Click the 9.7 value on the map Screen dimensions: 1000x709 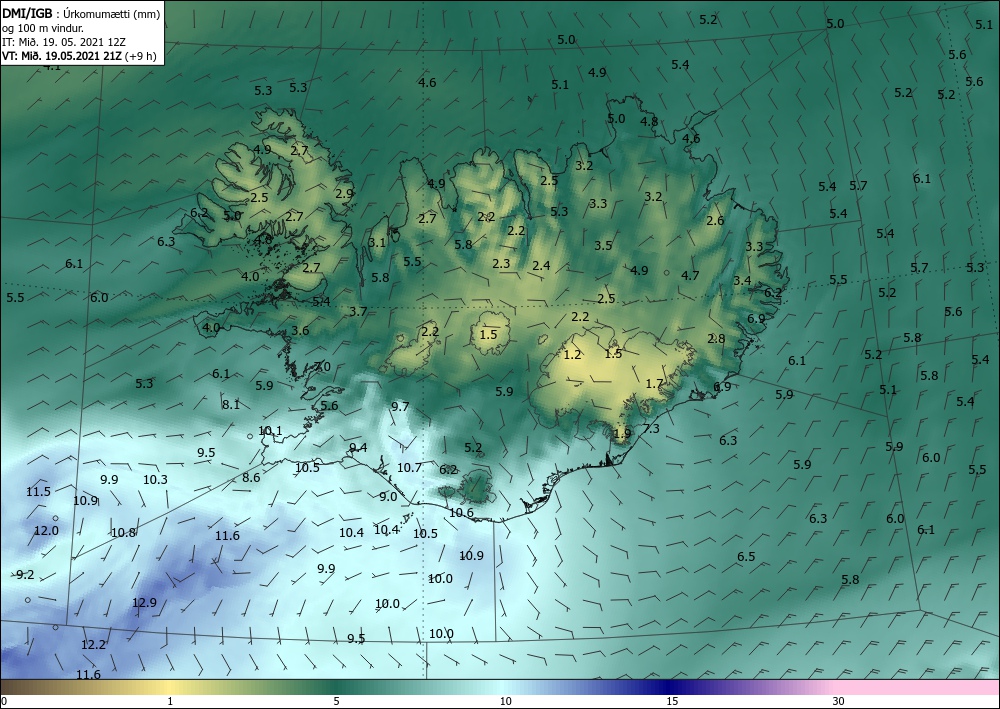[x=400, y=406]
